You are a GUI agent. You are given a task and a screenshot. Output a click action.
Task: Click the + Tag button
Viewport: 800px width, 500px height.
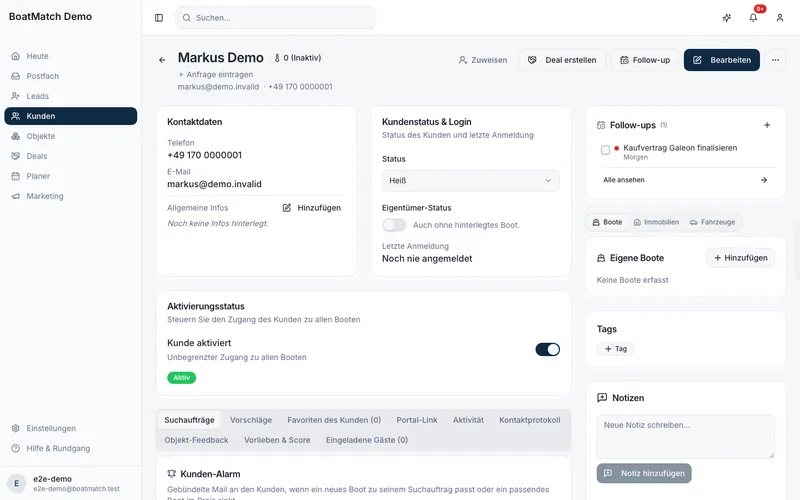tap(615, 349)
